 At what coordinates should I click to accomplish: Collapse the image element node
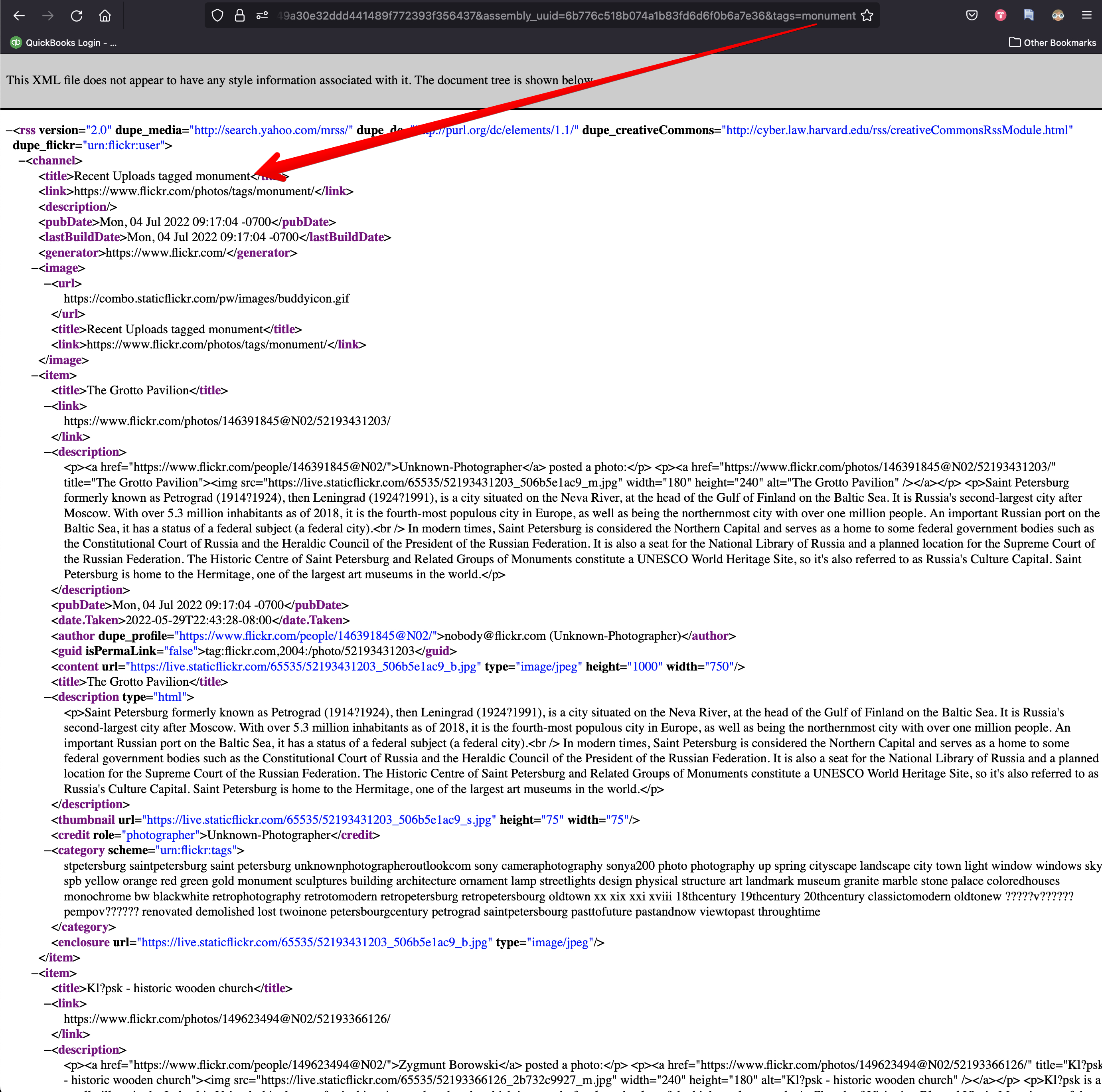click(x=35, y=268)
